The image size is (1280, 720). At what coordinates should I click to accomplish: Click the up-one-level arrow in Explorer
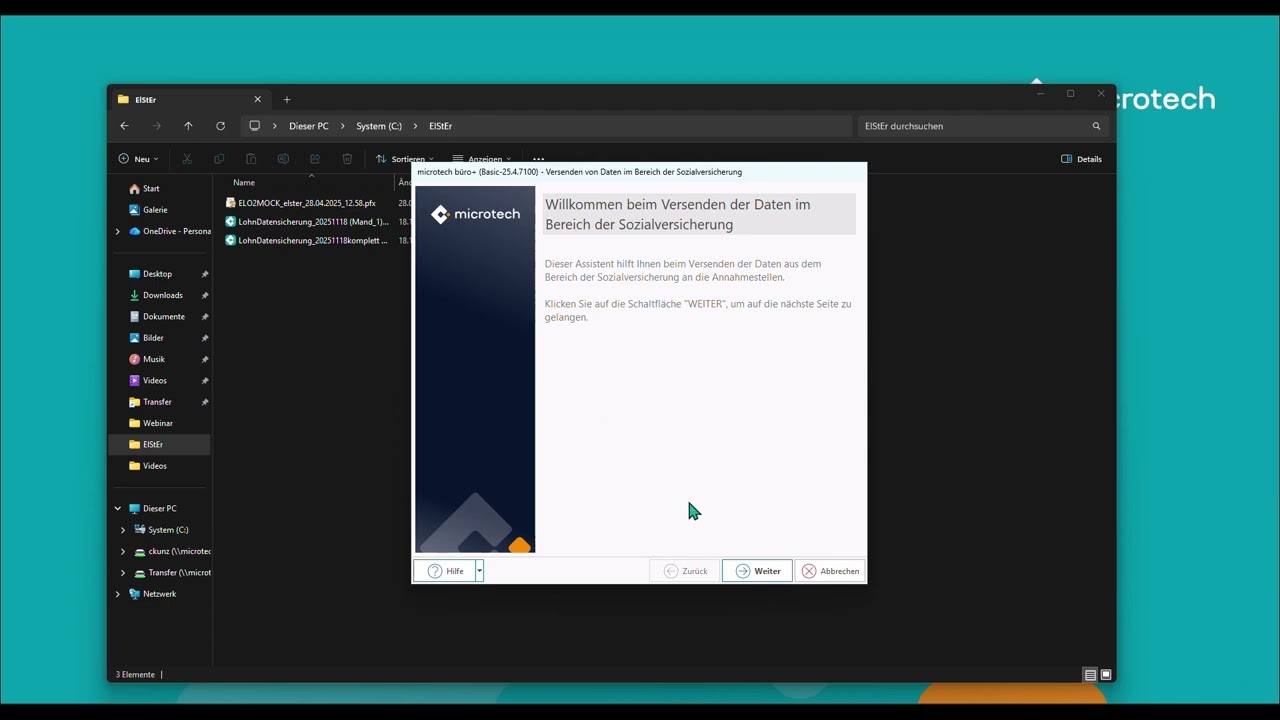tap(188, 126)
